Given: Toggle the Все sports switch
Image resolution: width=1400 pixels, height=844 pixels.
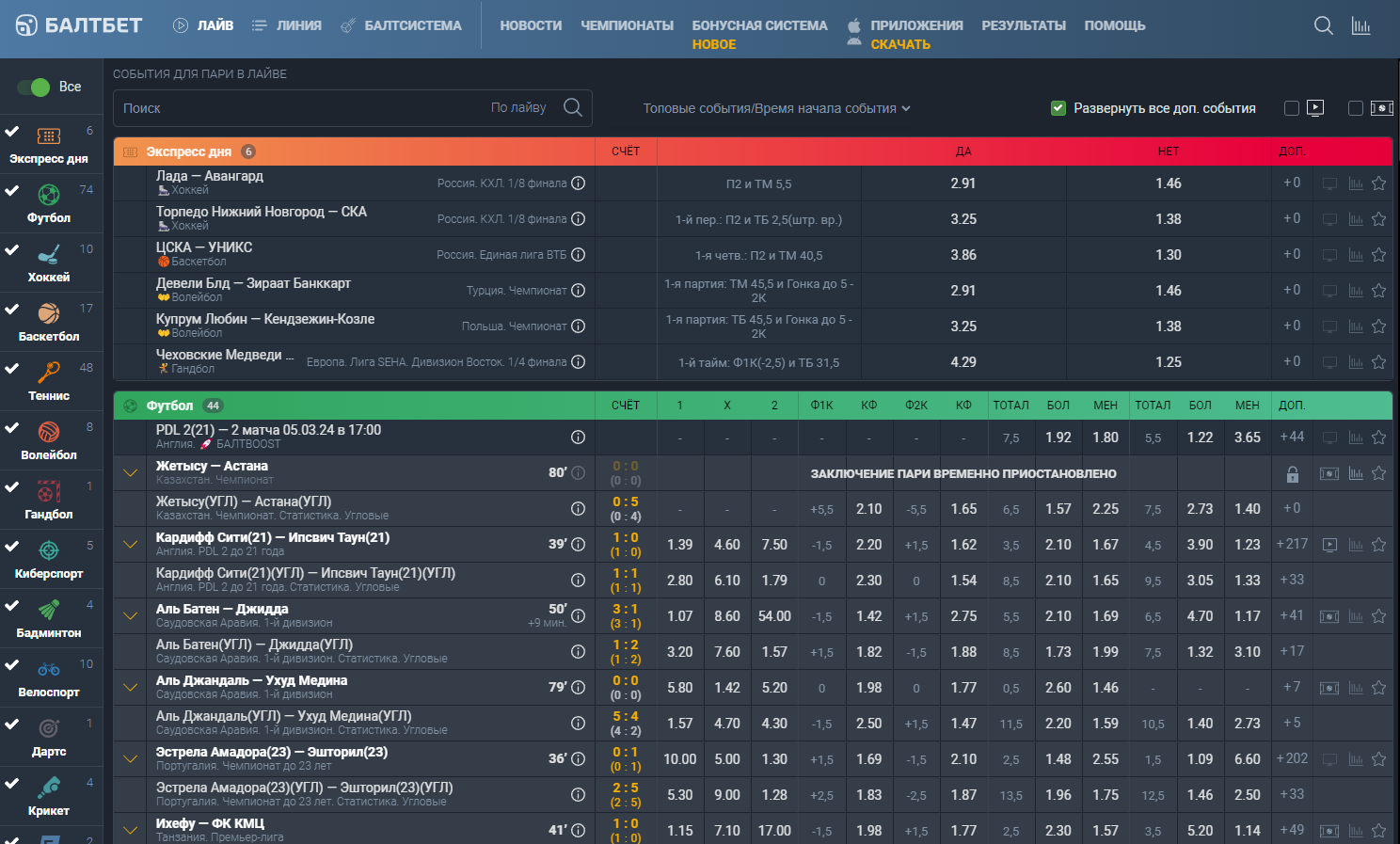Looking at the screenshot, I should [34, 88].
